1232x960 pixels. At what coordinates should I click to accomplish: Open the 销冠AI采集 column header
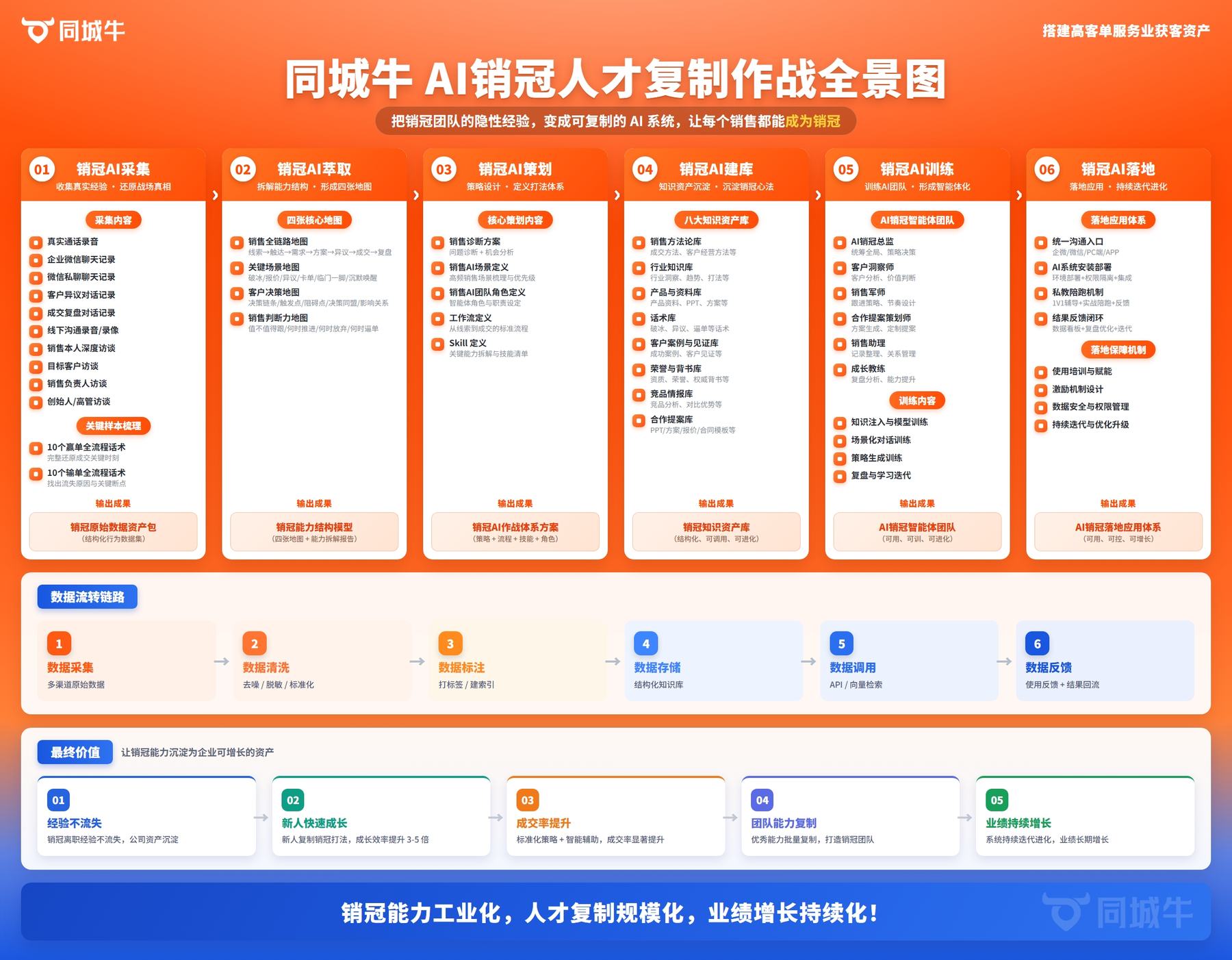pyautogui.click(x=114, y=175)
